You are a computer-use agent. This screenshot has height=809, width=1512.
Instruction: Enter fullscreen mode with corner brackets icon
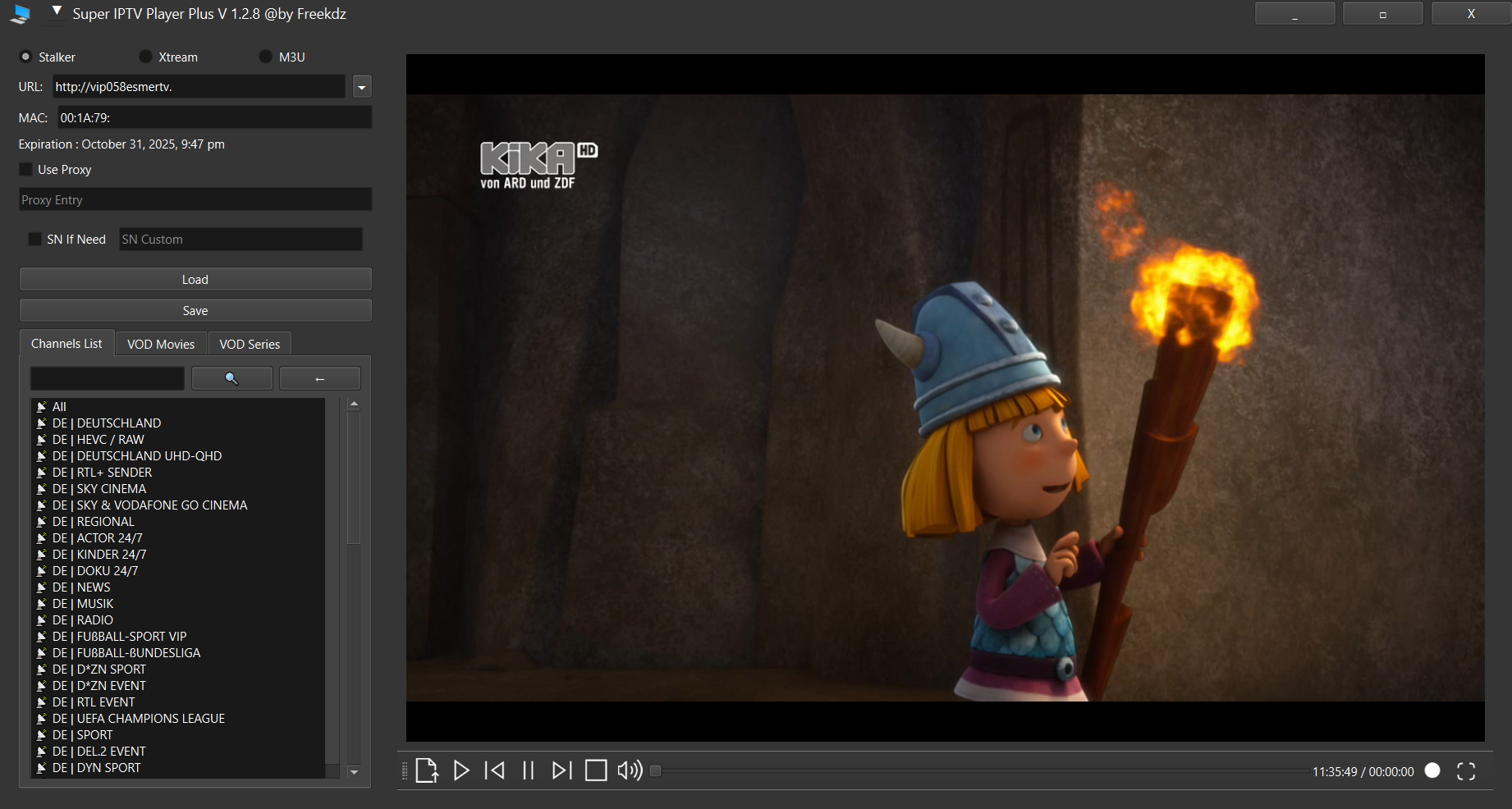tap(1466, 771)
